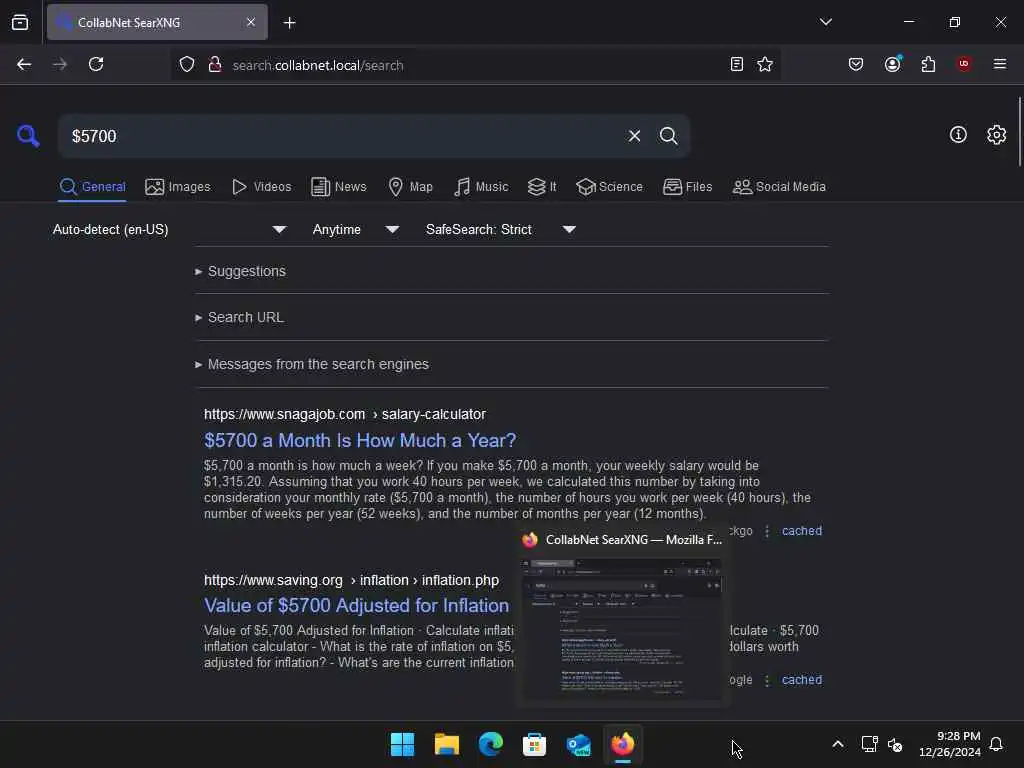
Task: Switch to the It category tab
Action: tap(542, 187)
